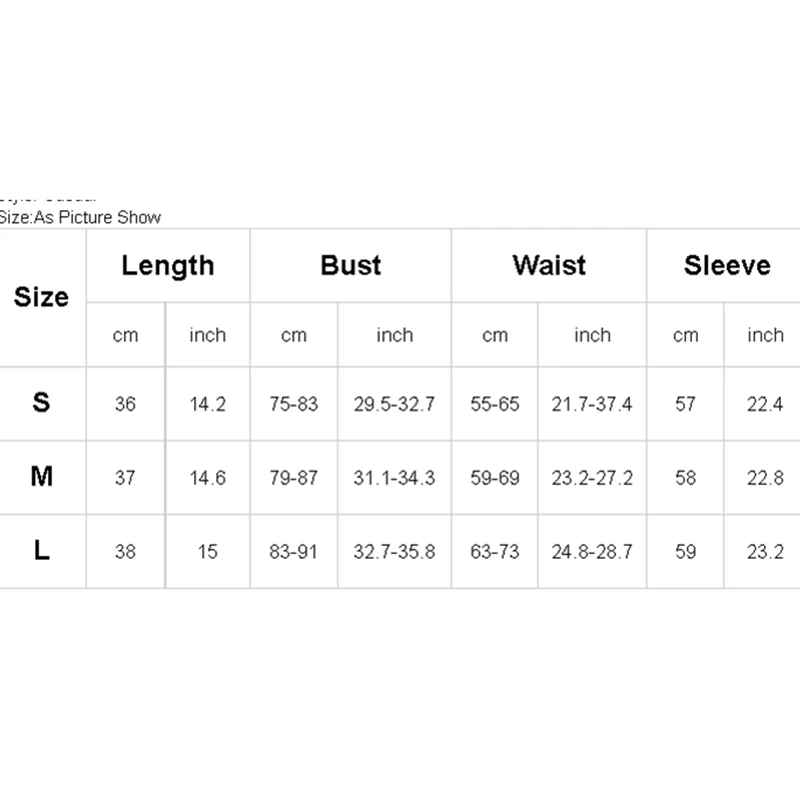Click the Bust column header
The image size is (800, 800).
click(351, 266)
